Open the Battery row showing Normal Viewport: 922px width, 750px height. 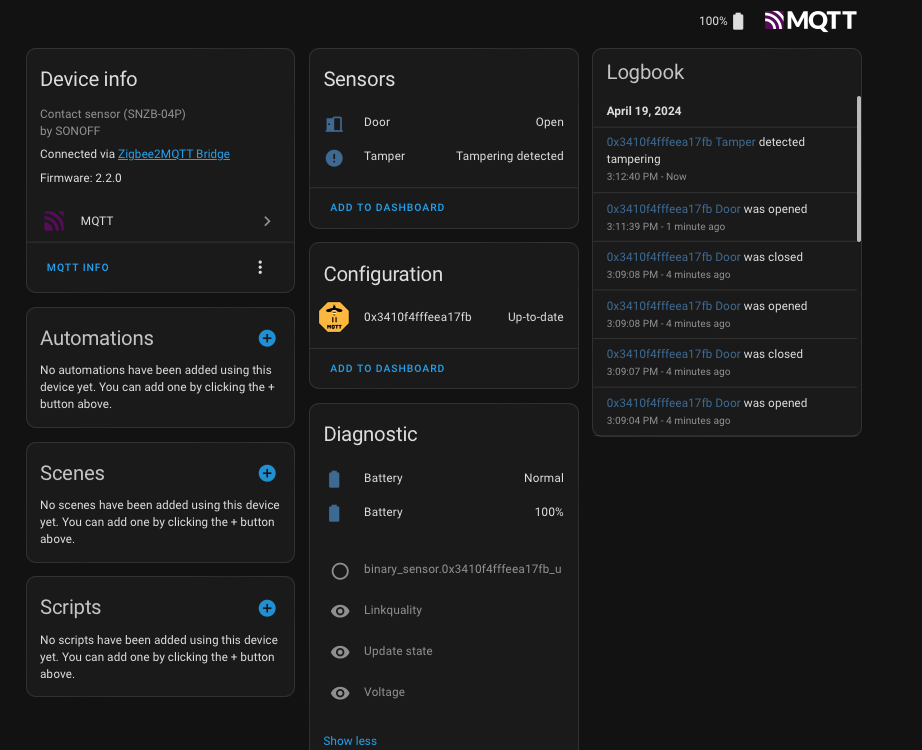click(444, 478)
